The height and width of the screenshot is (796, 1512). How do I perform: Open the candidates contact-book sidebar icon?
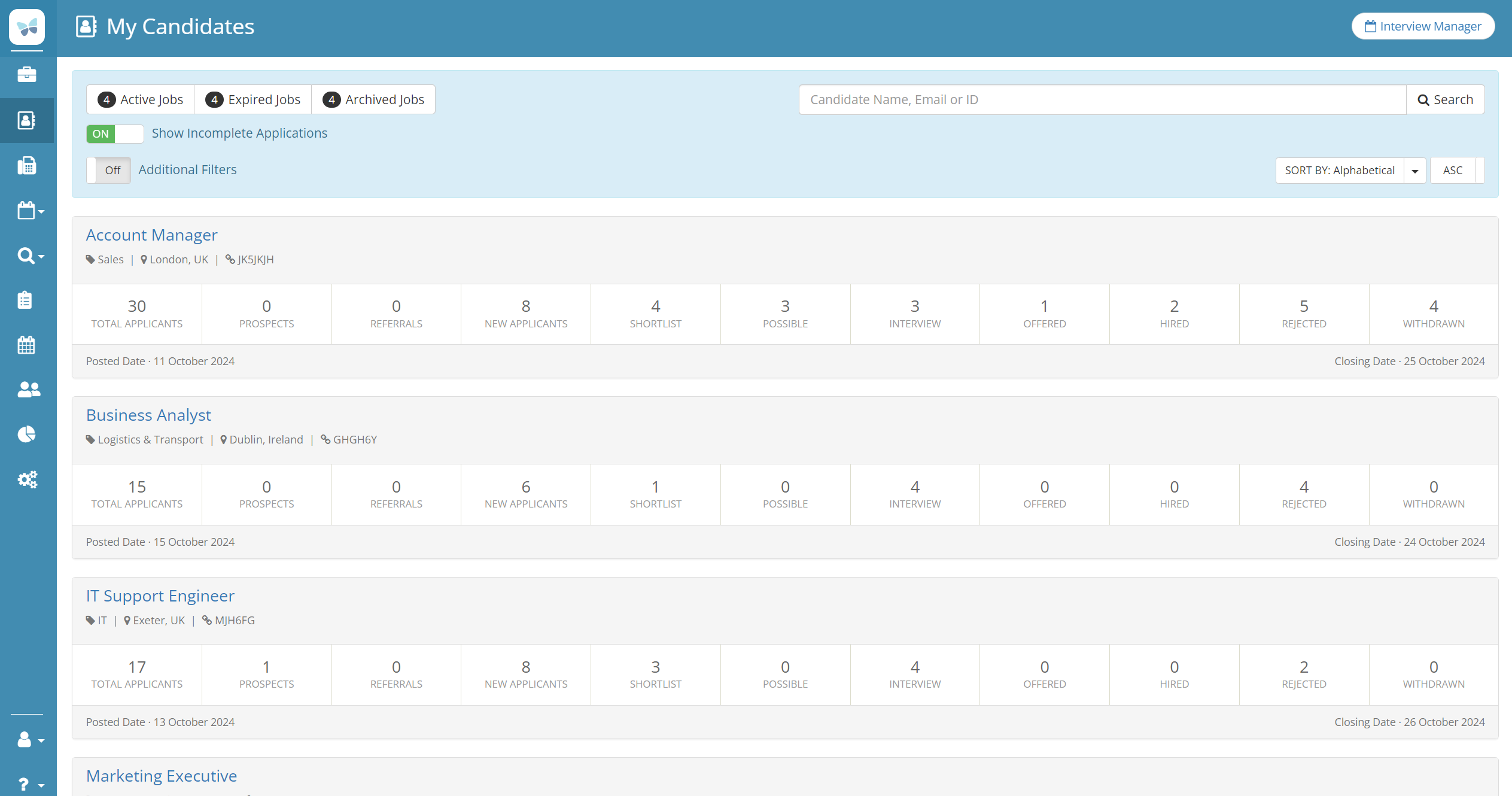27,120
